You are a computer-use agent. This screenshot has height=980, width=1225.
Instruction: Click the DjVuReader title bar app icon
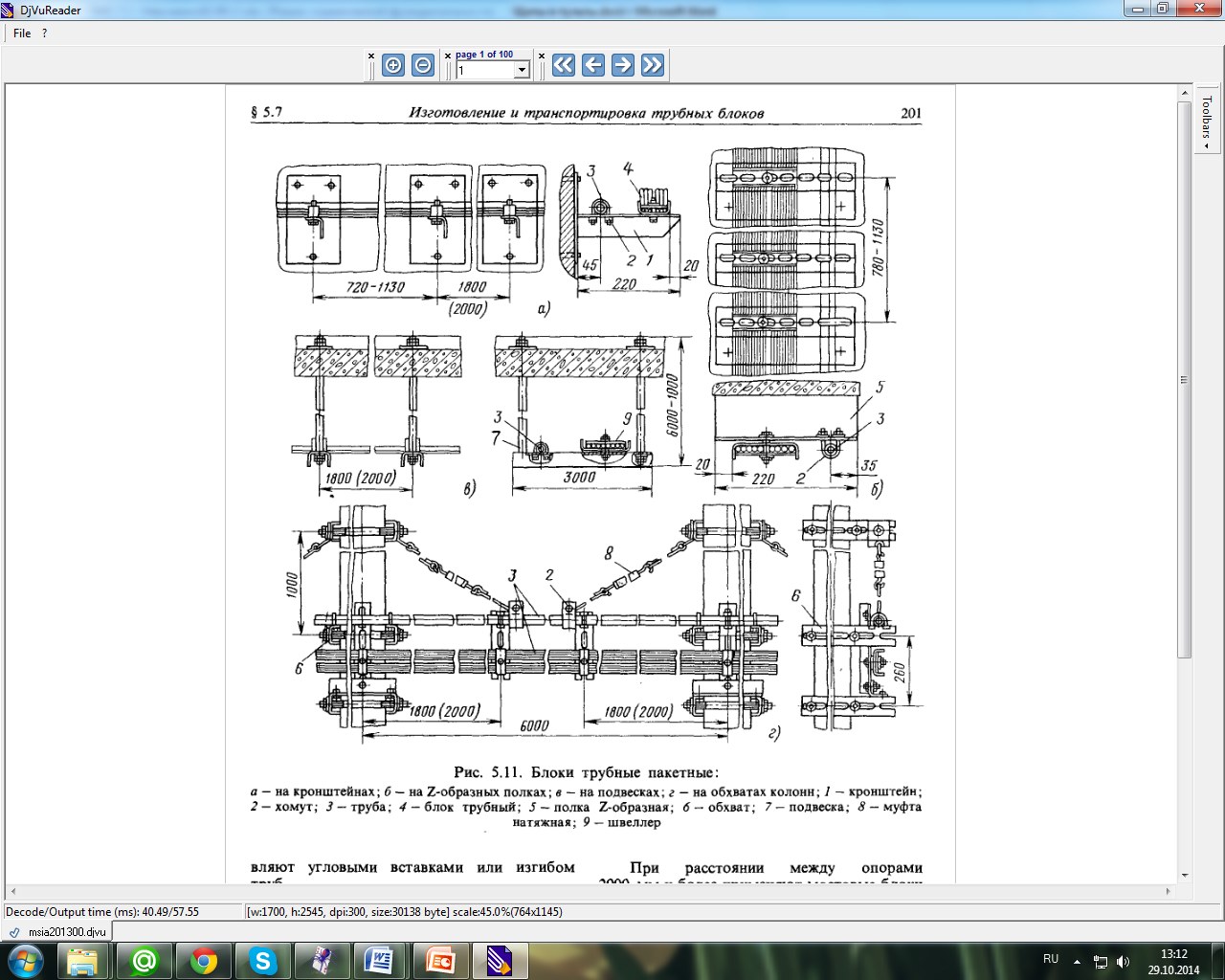pos(9,10)
